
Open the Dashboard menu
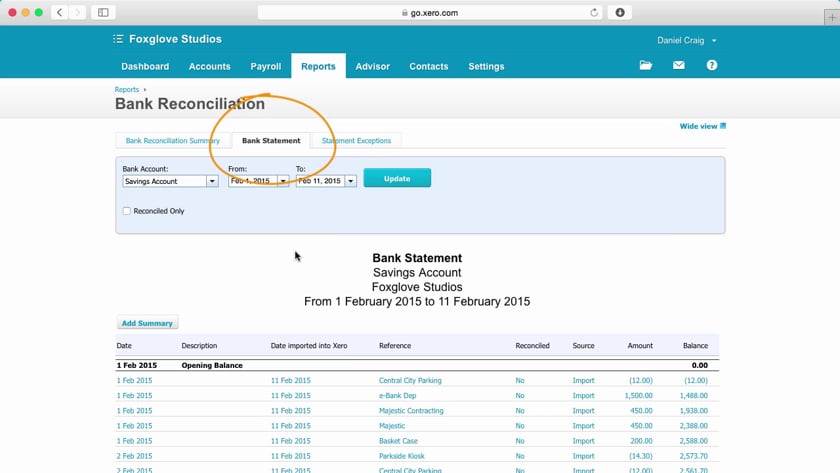click(145, 66)
